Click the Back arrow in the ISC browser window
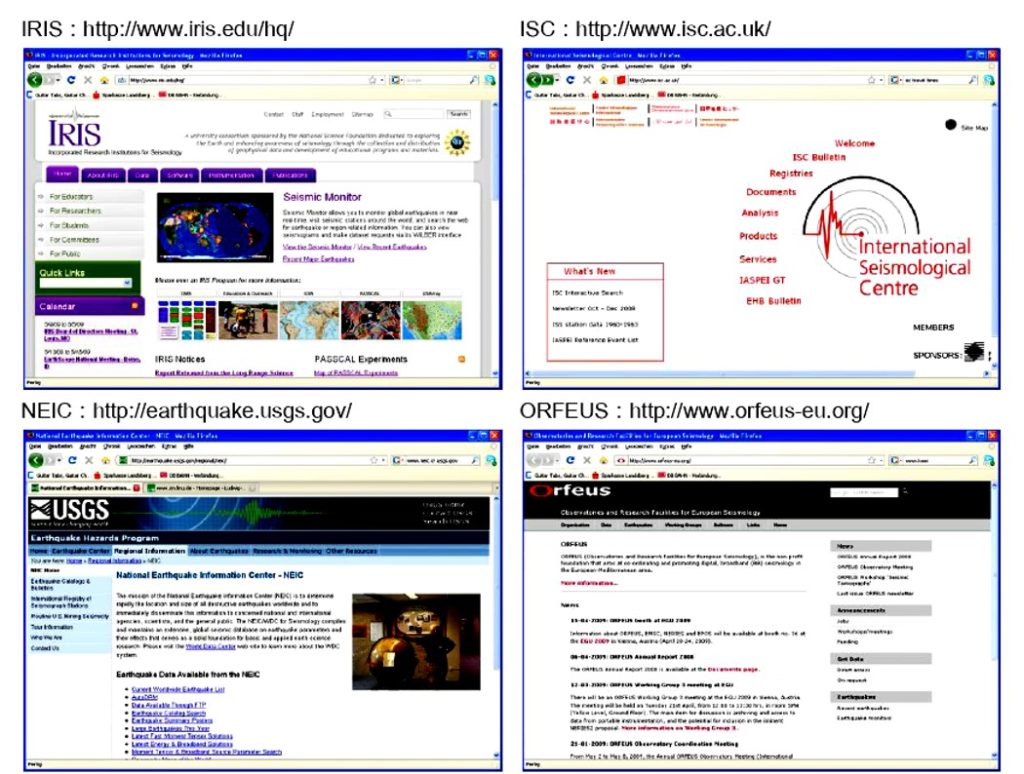 click(534, 80)
